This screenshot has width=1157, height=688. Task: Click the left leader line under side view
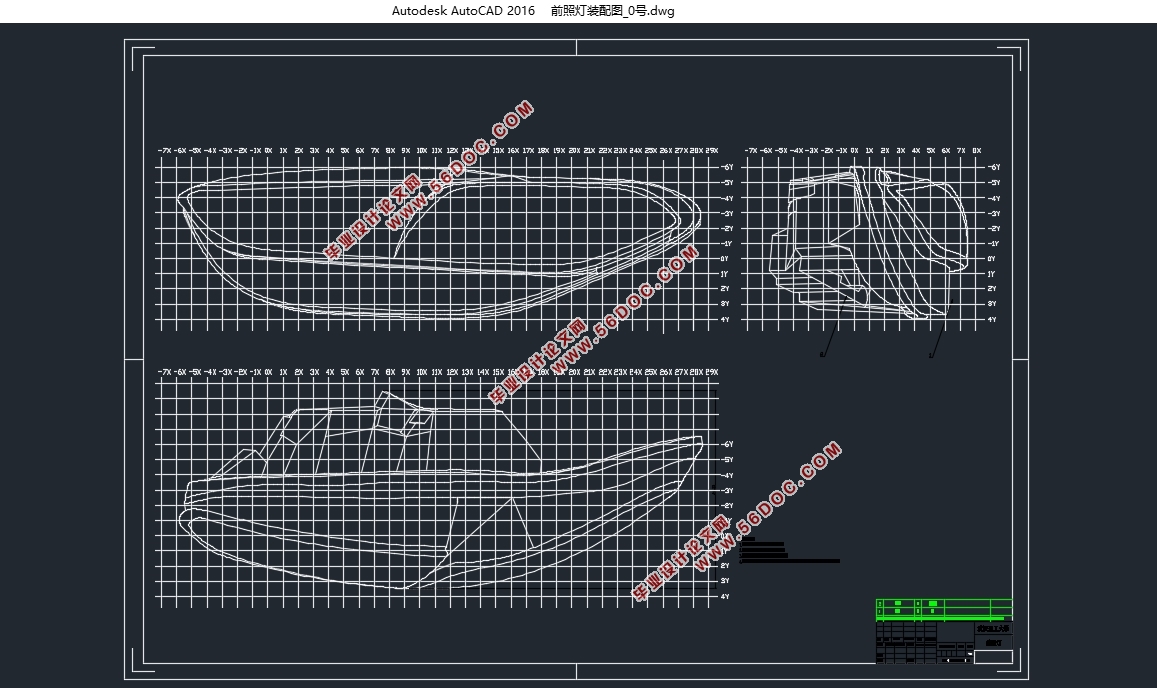coord(830,338)
